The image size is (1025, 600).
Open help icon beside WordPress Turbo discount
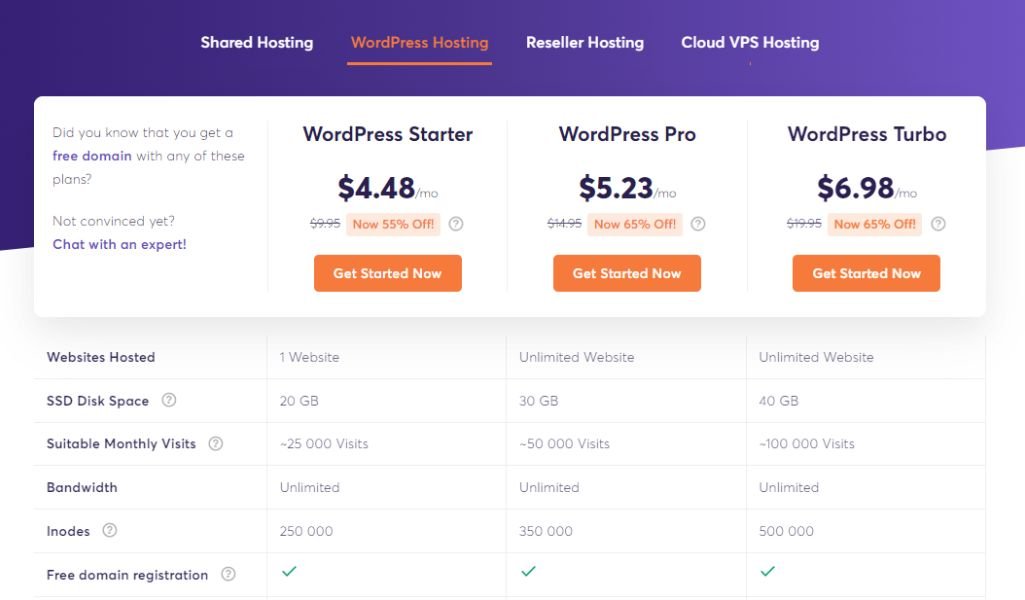click(x=938, y=224)
